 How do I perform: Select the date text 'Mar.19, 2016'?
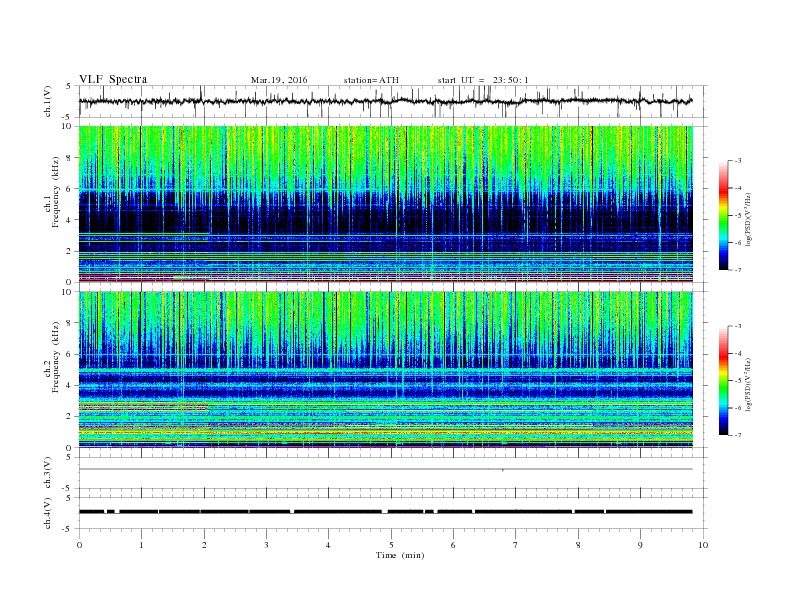click(x=279, y=80)
